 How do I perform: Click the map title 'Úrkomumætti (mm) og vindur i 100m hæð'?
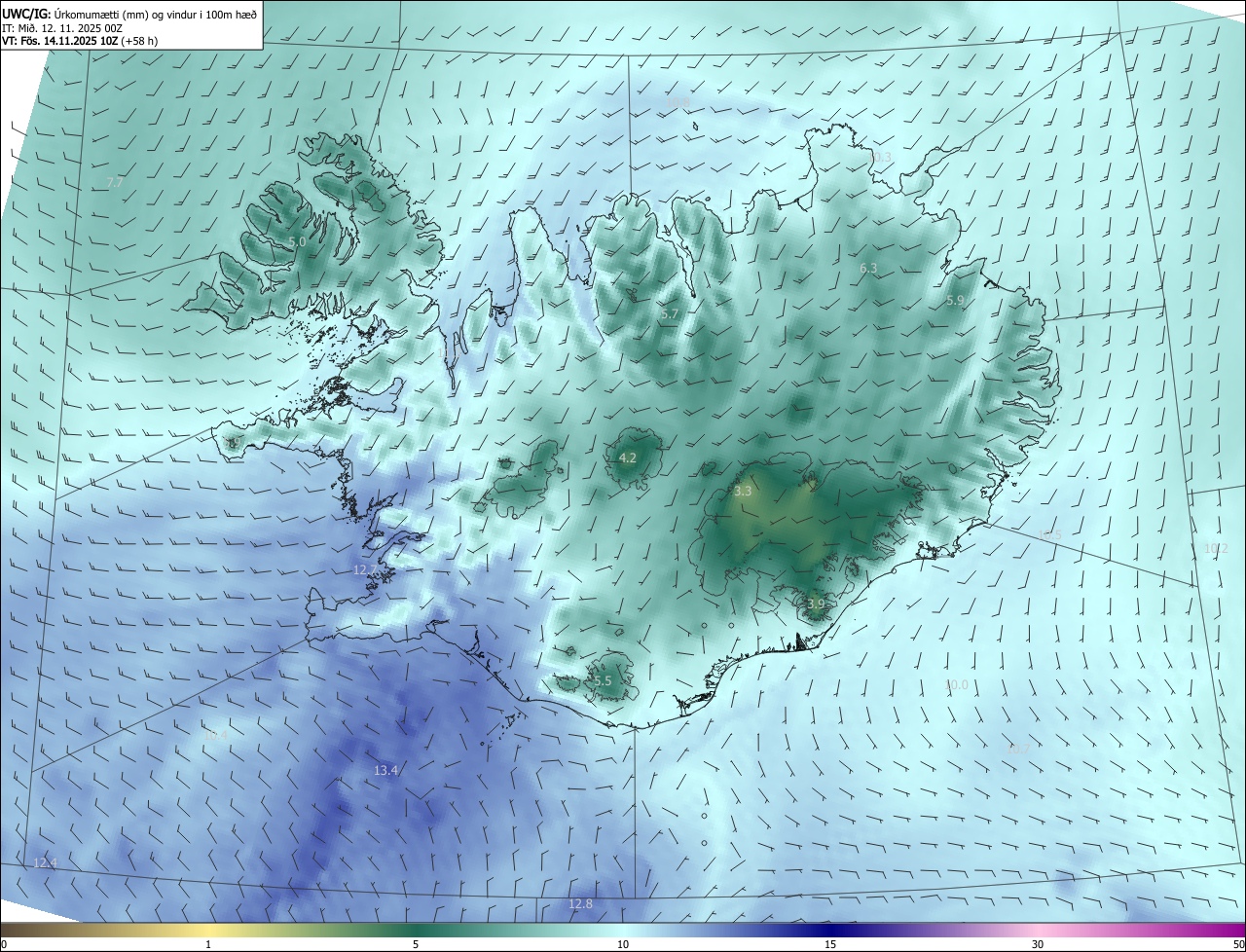tap(156, 15)
